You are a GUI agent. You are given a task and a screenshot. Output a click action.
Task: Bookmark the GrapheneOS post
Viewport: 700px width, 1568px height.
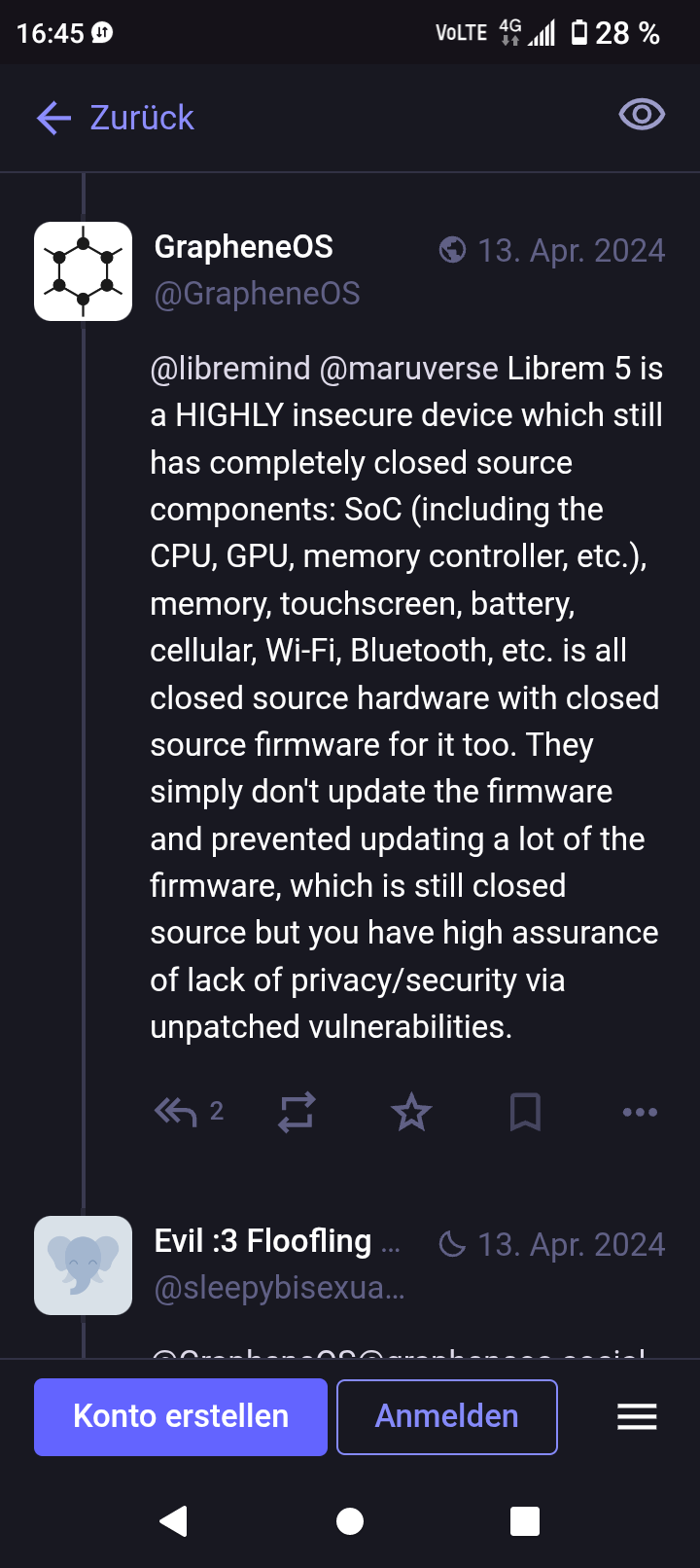pyautogui.click(x=525, y=1112)
